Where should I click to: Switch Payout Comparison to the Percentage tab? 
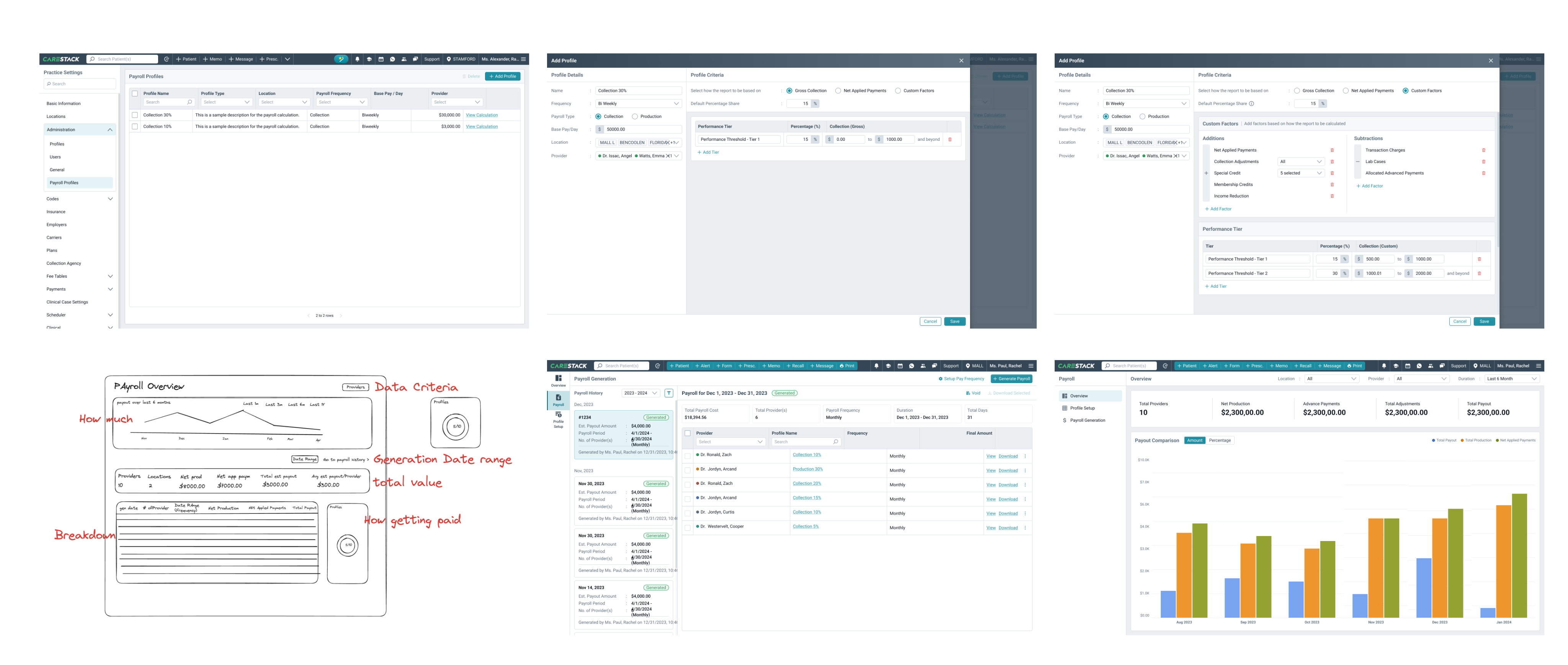click(1219, 440)
